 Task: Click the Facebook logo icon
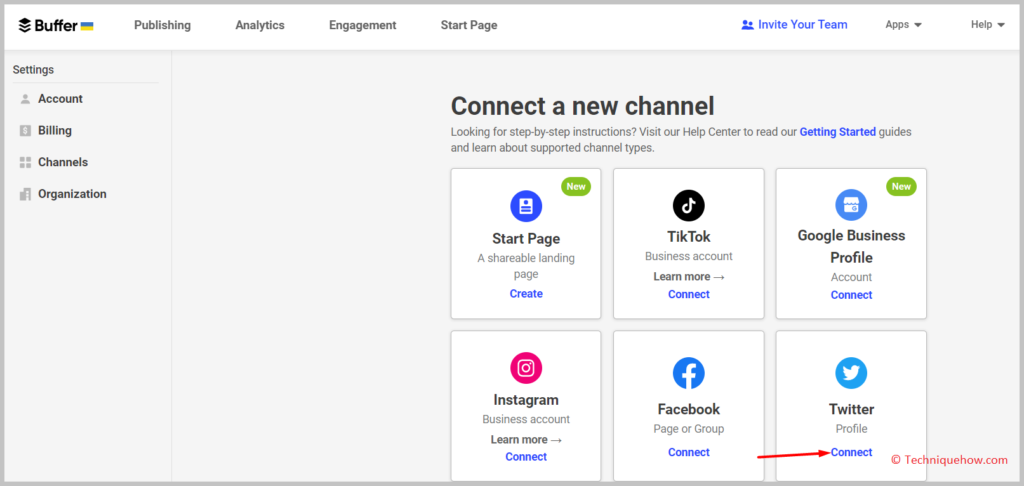pyautogui.click(x=688, y=374)
